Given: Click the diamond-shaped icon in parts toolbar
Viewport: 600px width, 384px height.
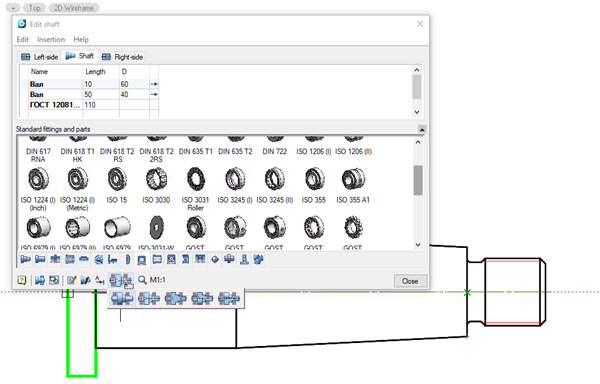Looking at the screenshot, I should click(215, 260).
